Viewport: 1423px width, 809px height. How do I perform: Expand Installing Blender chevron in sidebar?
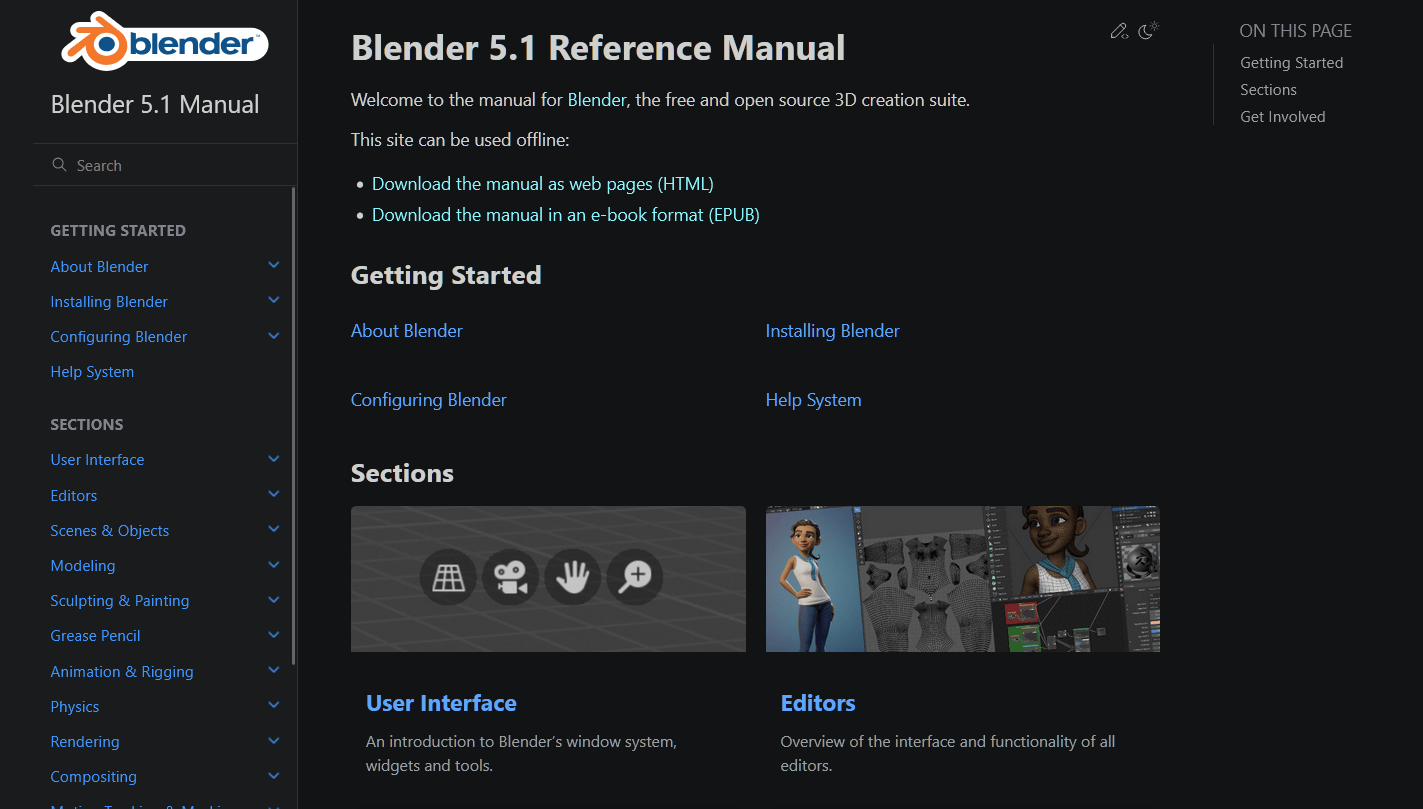pyautogui.click(x=274, y=301)
